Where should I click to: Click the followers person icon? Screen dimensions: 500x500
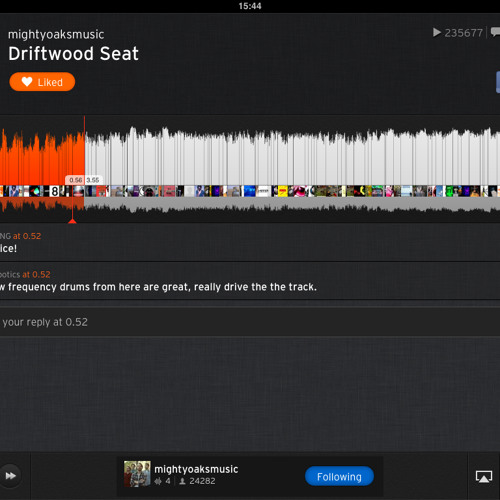point(182,481)
